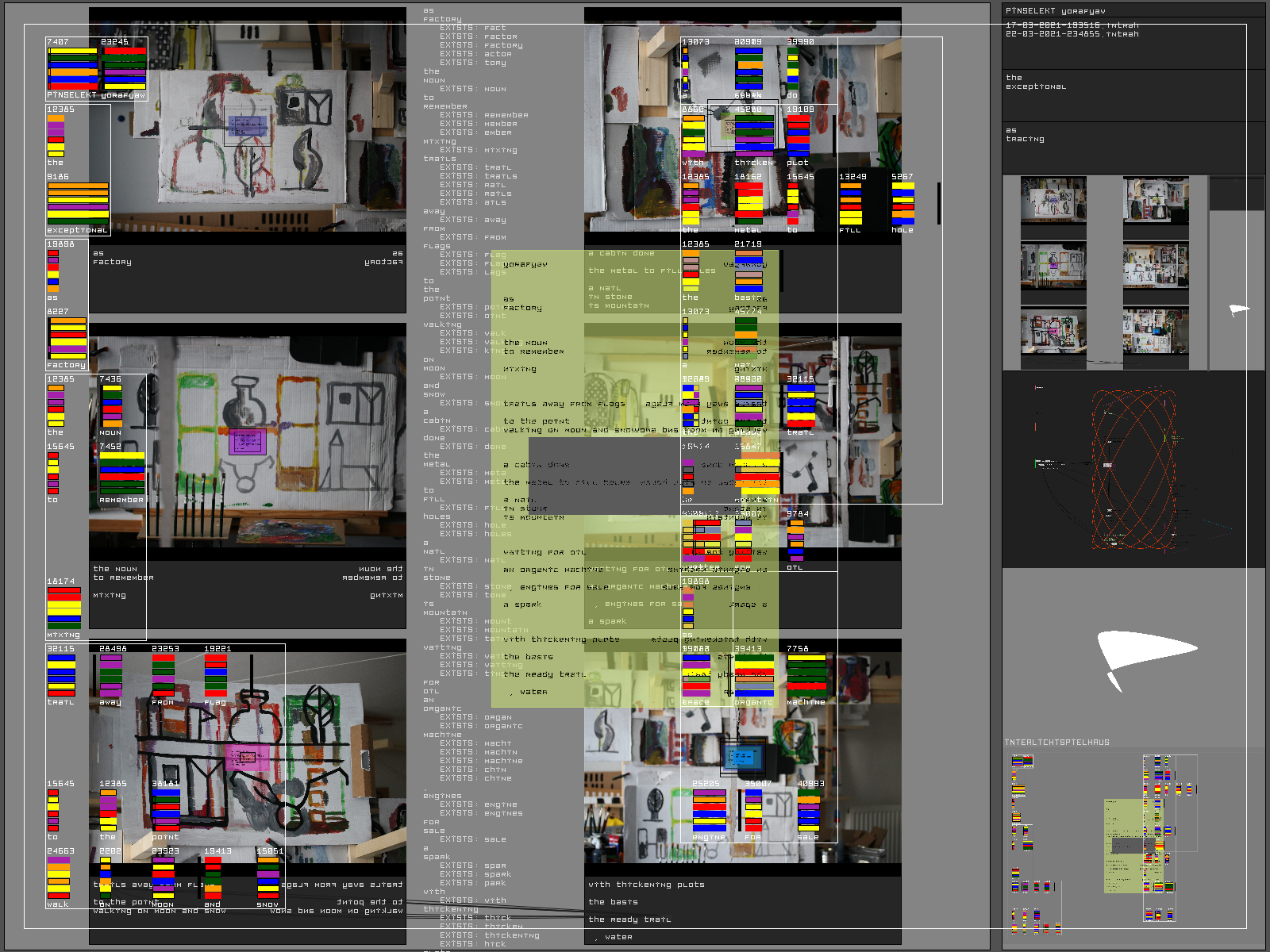Select the orange looping curve node graph
The image size is (1270, 952).
coord(1131,470)
